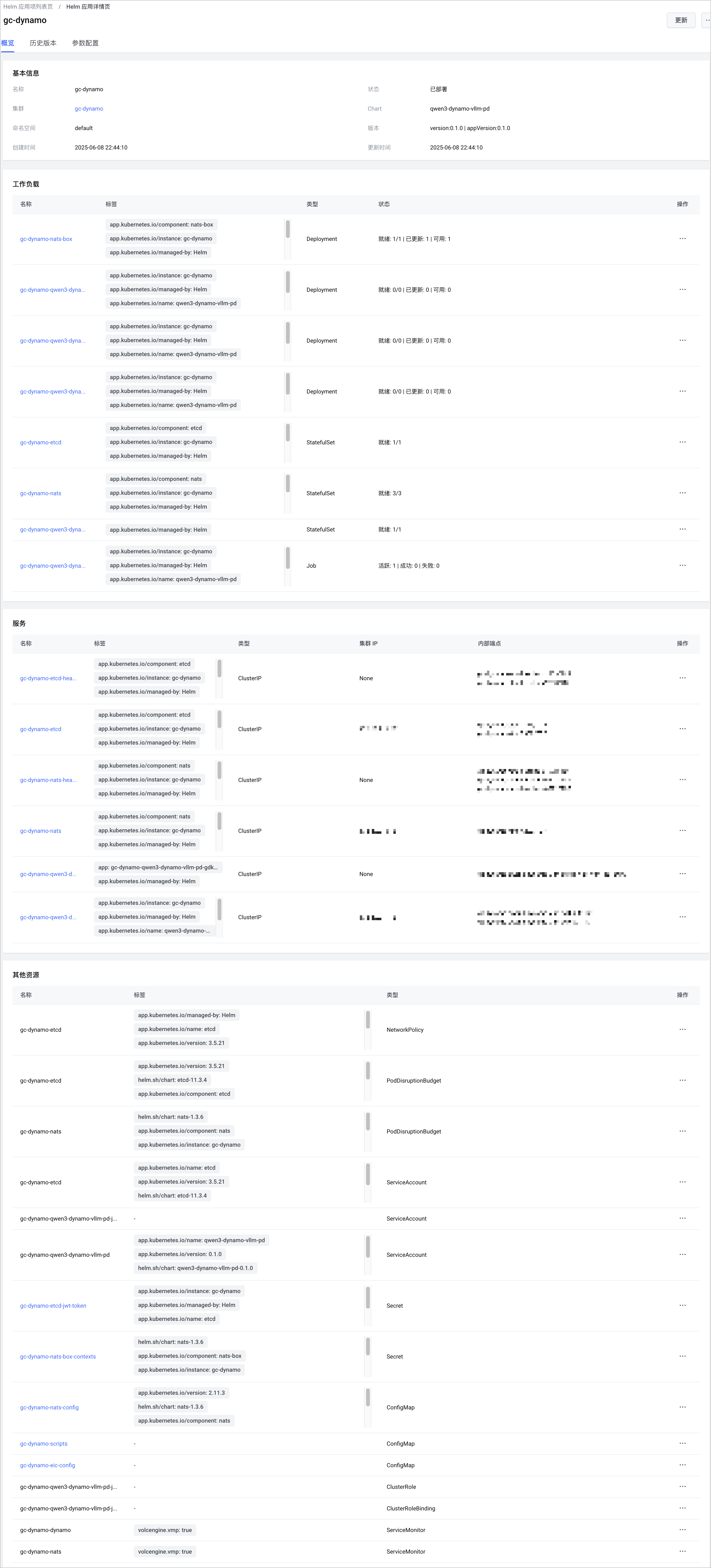Open more options next to 更新 button

(706, 20)
